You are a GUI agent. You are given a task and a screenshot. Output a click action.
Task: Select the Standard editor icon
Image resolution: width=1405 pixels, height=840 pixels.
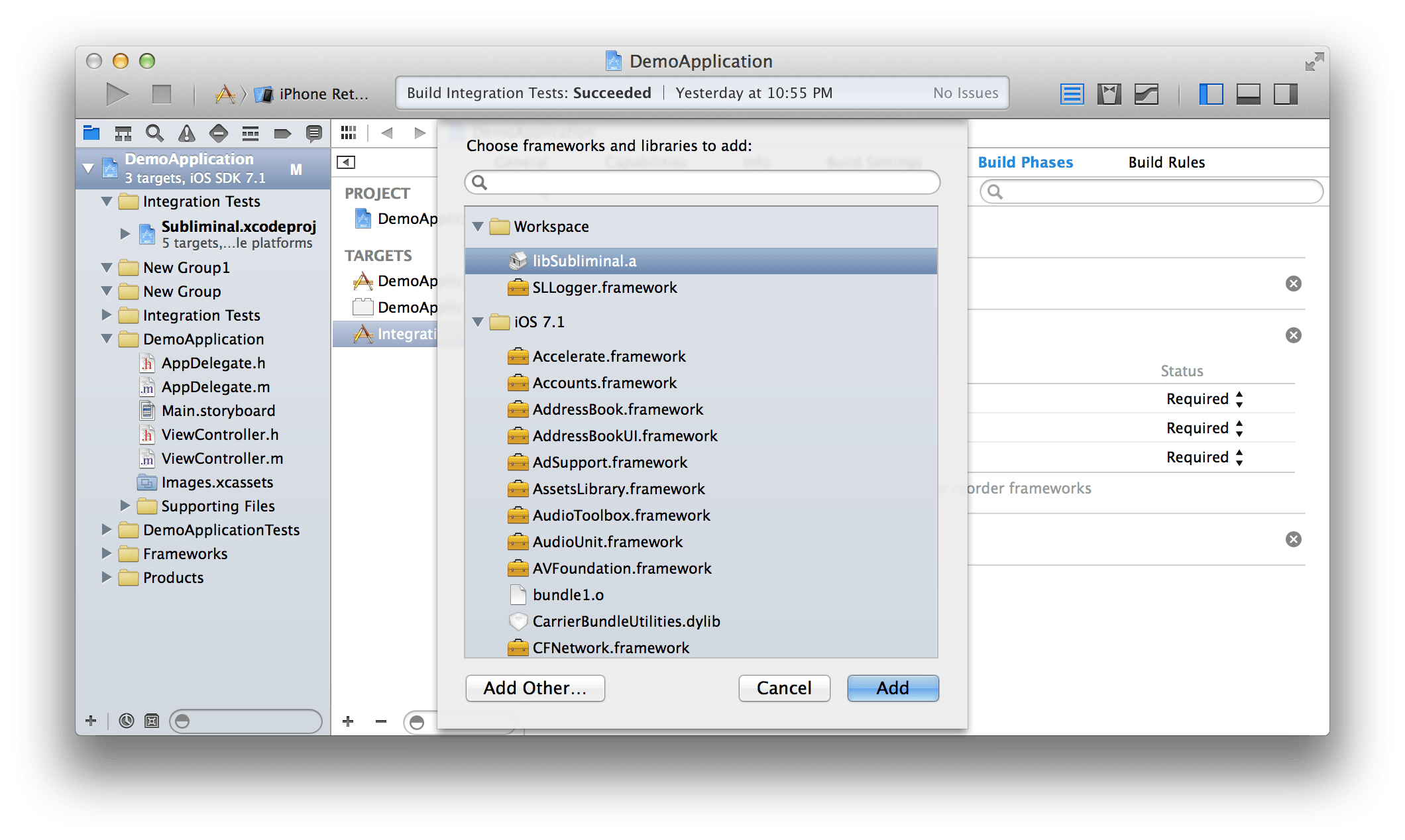[x=1072, y=94]
